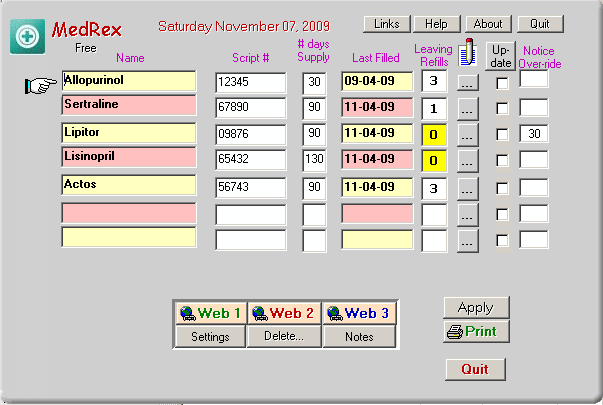Click last empty yellow name field
This screenshot has height=405, width=603.
[129, 237]
